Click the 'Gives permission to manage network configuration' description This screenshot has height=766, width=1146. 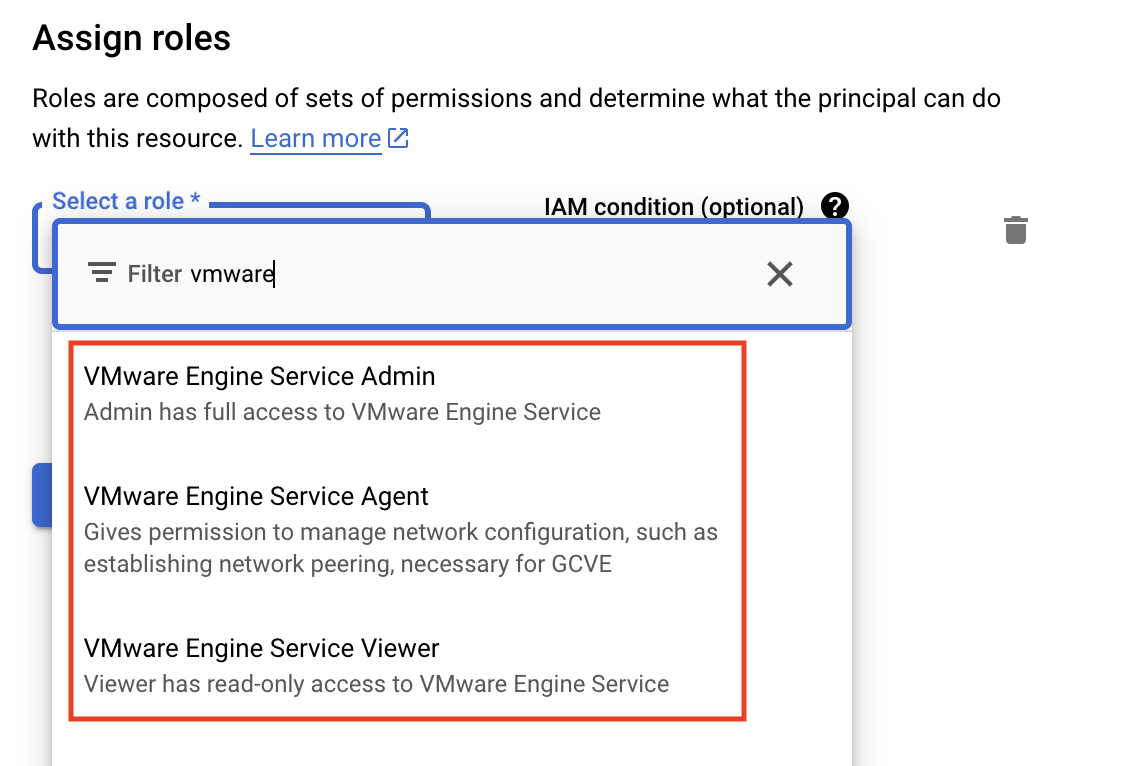tap(401, 548)
